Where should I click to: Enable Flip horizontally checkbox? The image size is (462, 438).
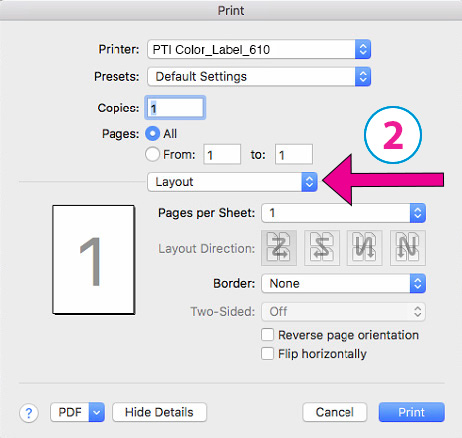(267, 354)
